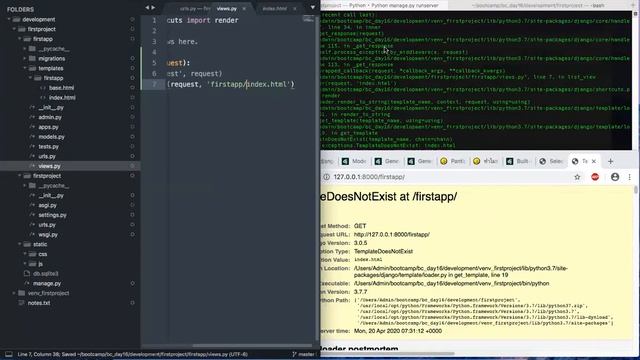Screen dimensions: 640x360
Task: Bookmark page with star icon
Action: coord(577,177)
